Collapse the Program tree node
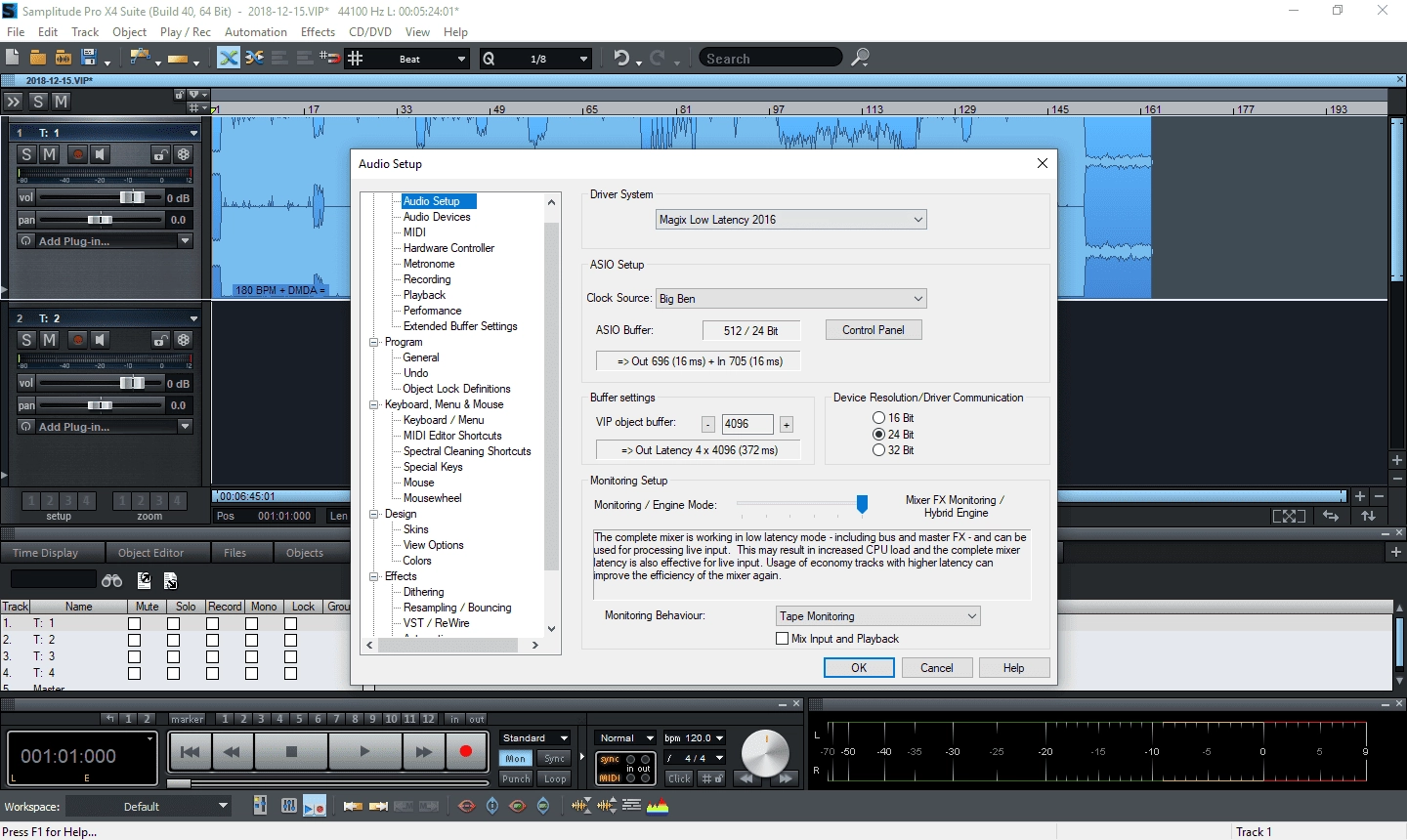The width and height of the screenshot is (1407, 840). pos(373,342)
